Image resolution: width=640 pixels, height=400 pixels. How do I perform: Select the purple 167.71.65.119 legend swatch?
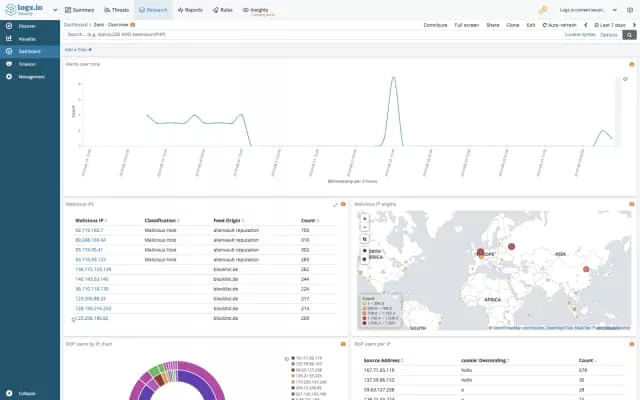coord(291,357)
